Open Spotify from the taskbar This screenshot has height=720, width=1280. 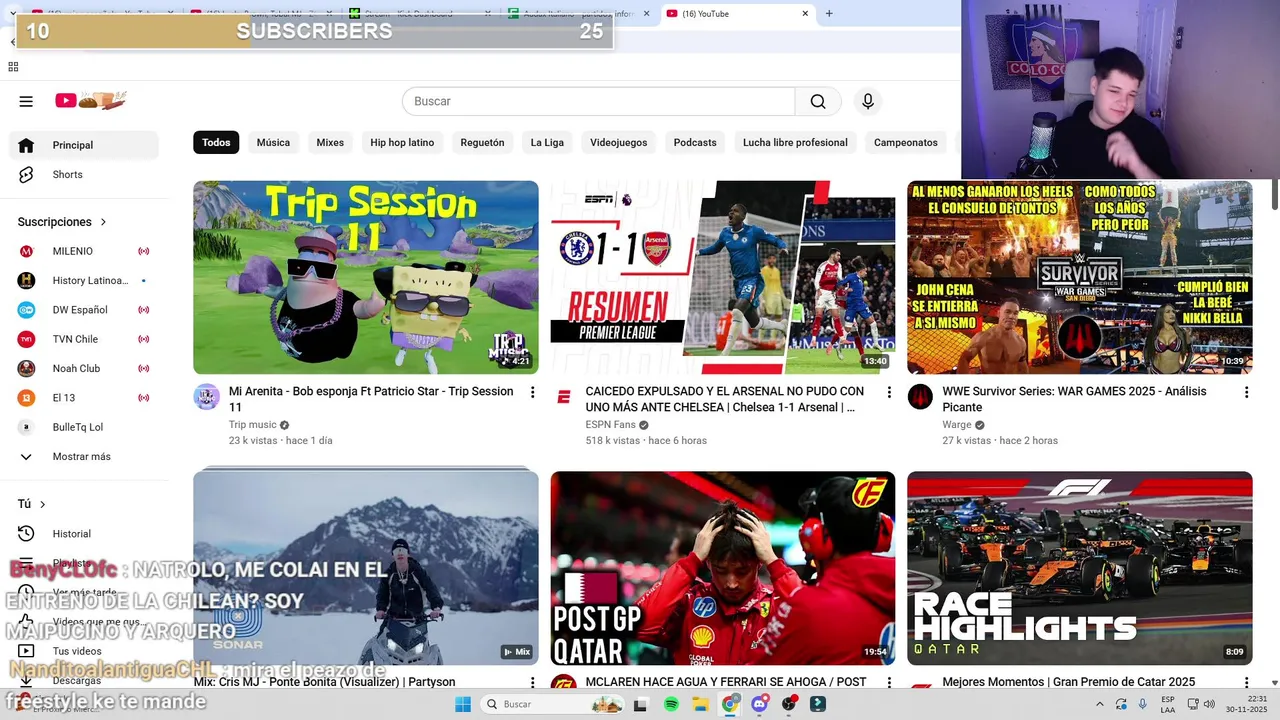pos(671,704)
